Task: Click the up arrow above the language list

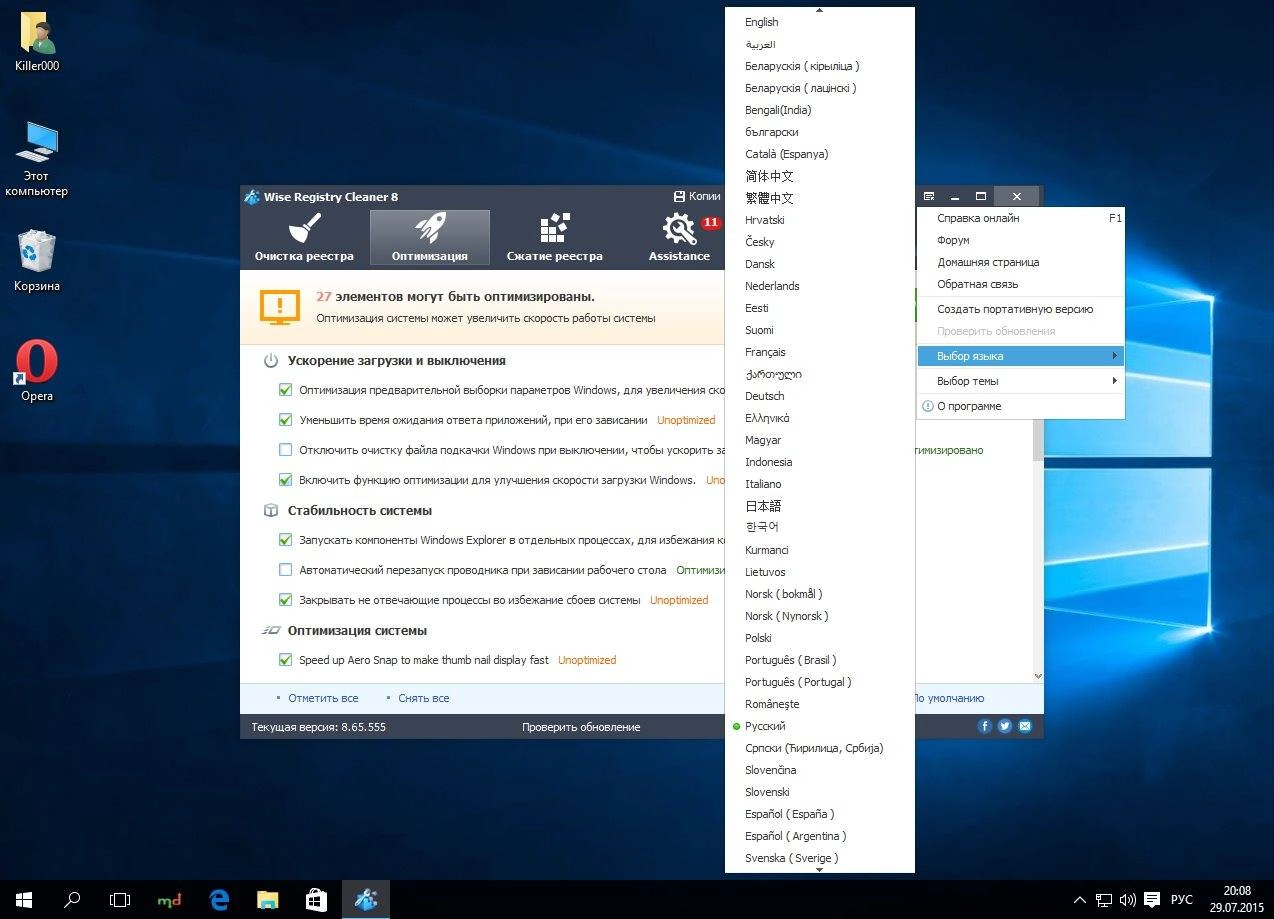Action: [x=820, y=10]
